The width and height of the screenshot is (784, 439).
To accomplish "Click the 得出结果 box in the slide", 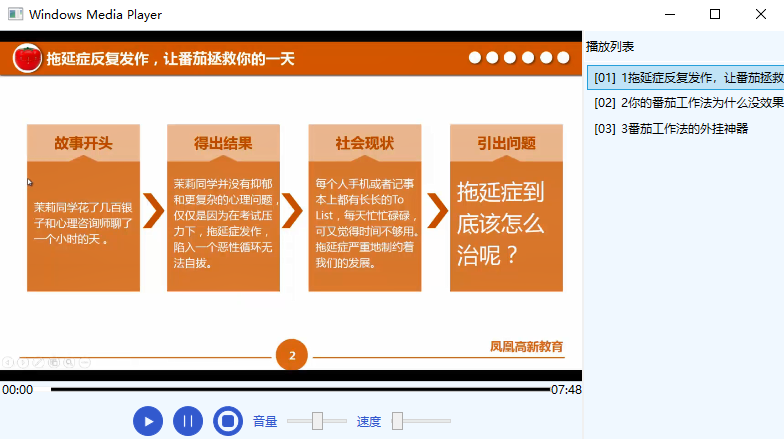I will (x=224, y=208).
